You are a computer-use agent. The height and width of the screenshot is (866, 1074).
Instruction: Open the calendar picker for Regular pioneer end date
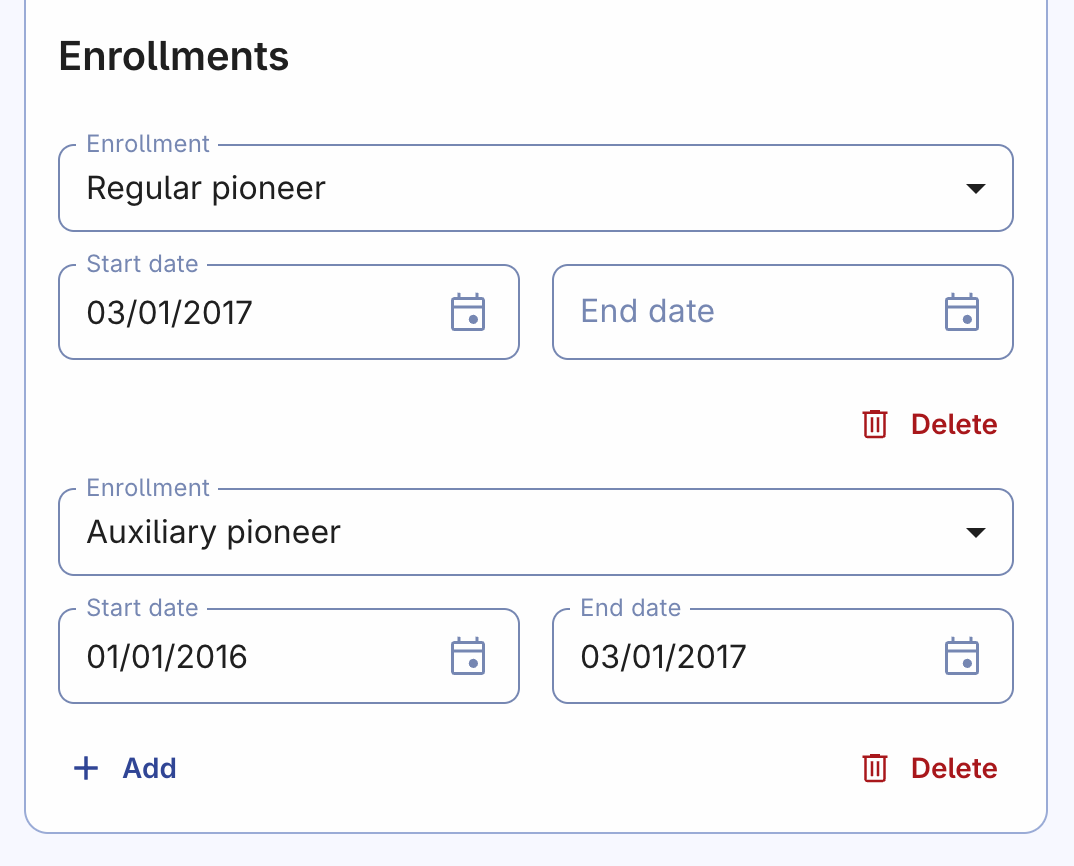[x=963, y=312]
